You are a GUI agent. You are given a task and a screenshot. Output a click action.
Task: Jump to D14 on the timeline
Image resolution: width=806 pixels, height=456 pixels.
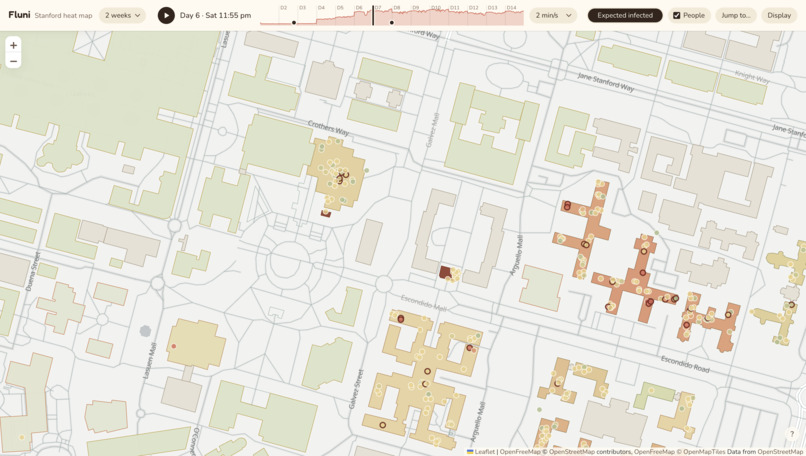511,8
